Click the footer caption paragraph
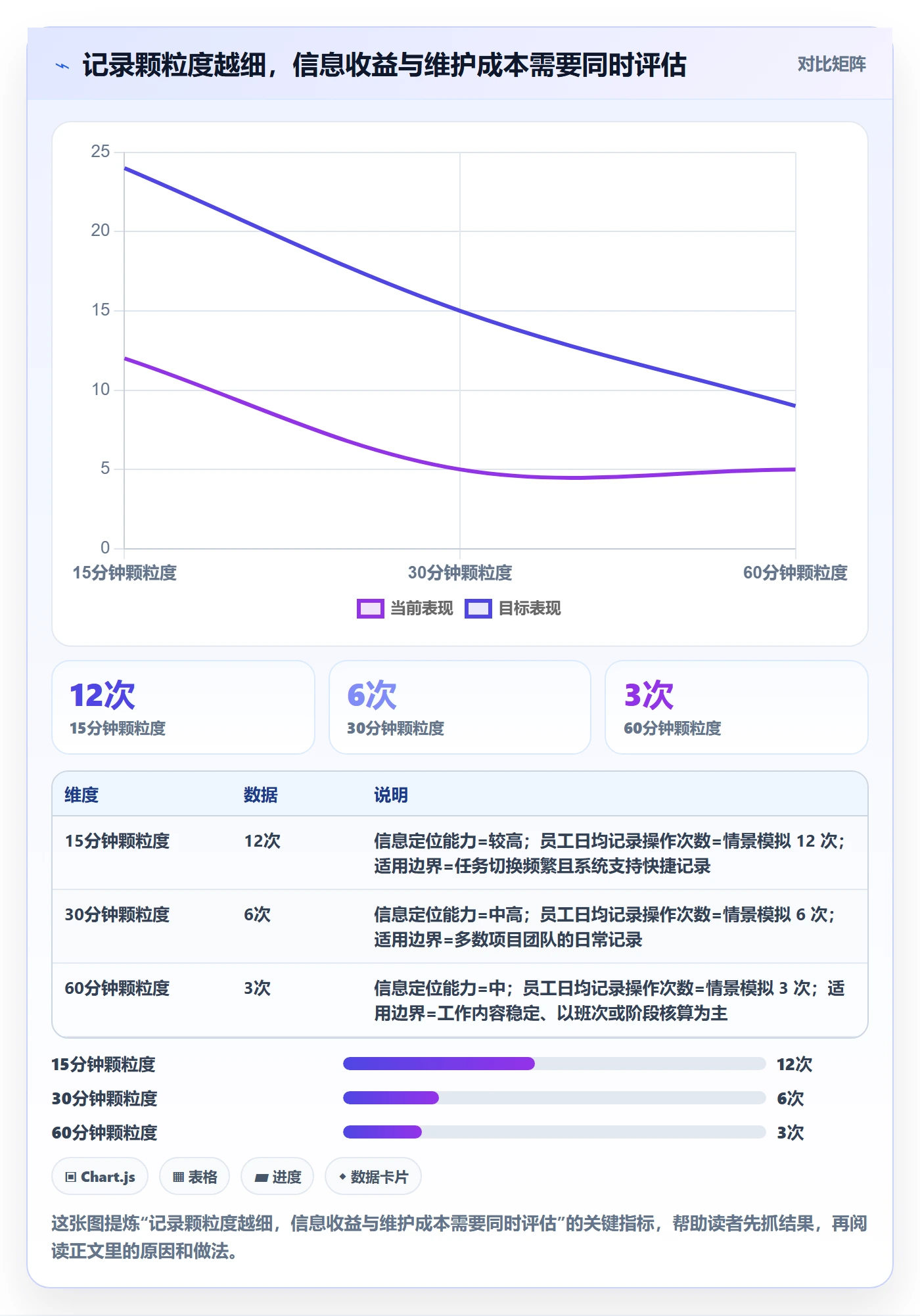Screen dimensions: 920x1316 click(x=459, y=1236)
